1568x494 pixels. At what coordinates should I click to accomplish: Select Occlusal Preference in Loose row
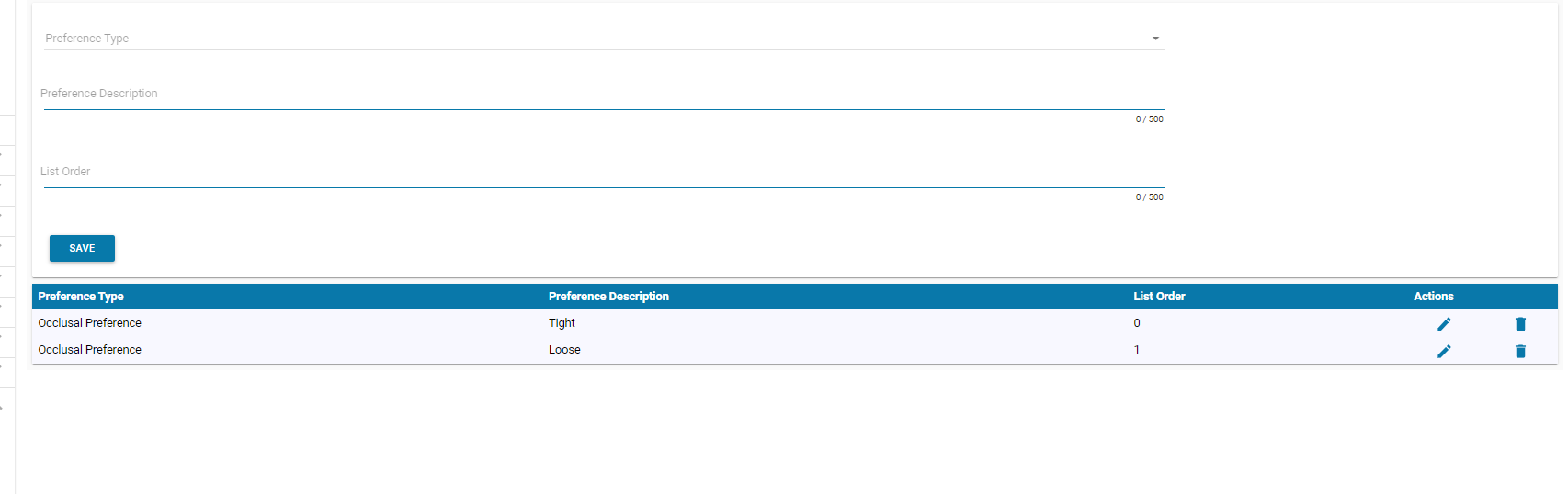tap(90, 350)
